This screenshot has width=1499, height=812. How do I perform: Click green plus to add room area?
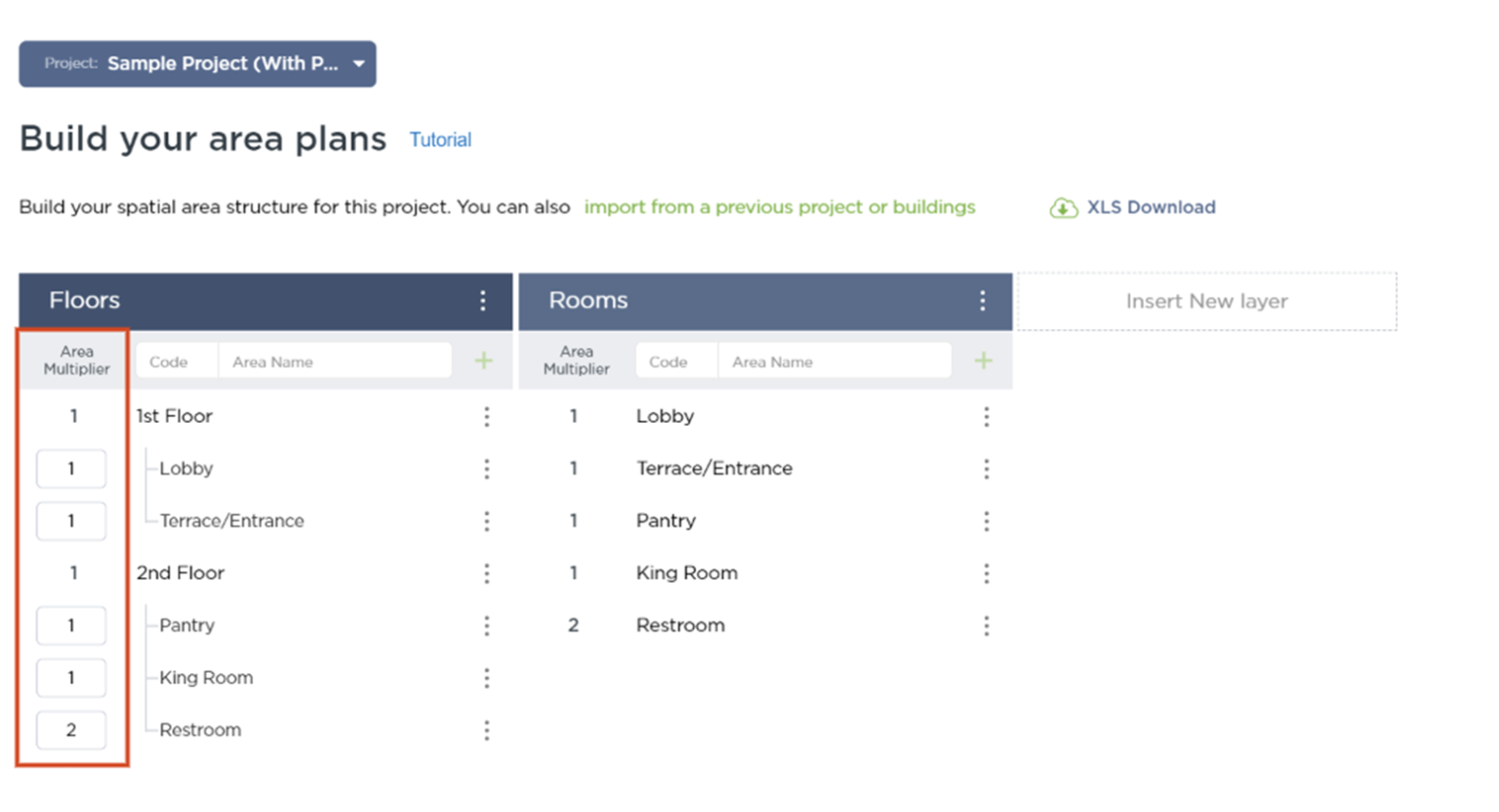click(x=983, y=361)
